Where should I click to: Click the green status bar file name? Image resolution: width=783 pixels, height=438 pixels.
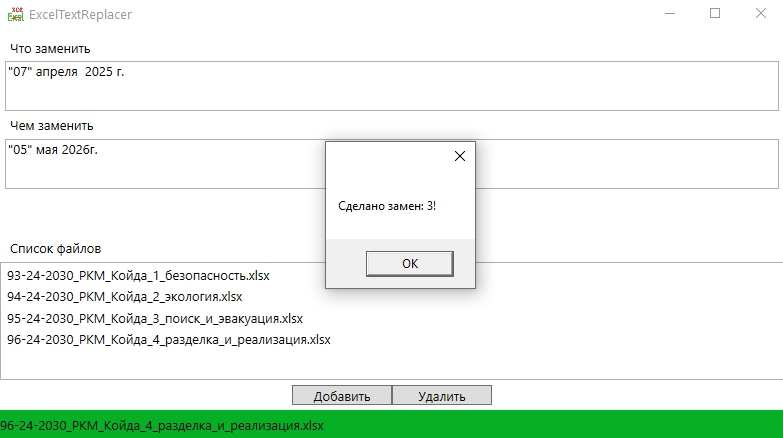(x=162, y=426)
